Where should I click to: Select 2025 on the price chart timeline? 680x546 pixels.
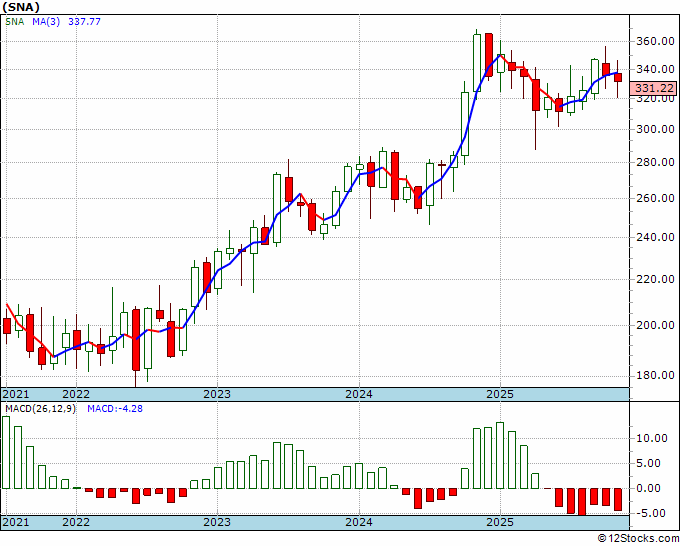(x=500, y=394)
